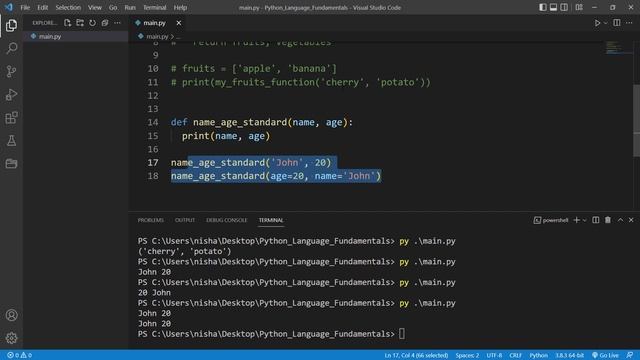Switch to the Problems tab
The height and width of the screenshot is (360, 640).
[x=151, y=220]
